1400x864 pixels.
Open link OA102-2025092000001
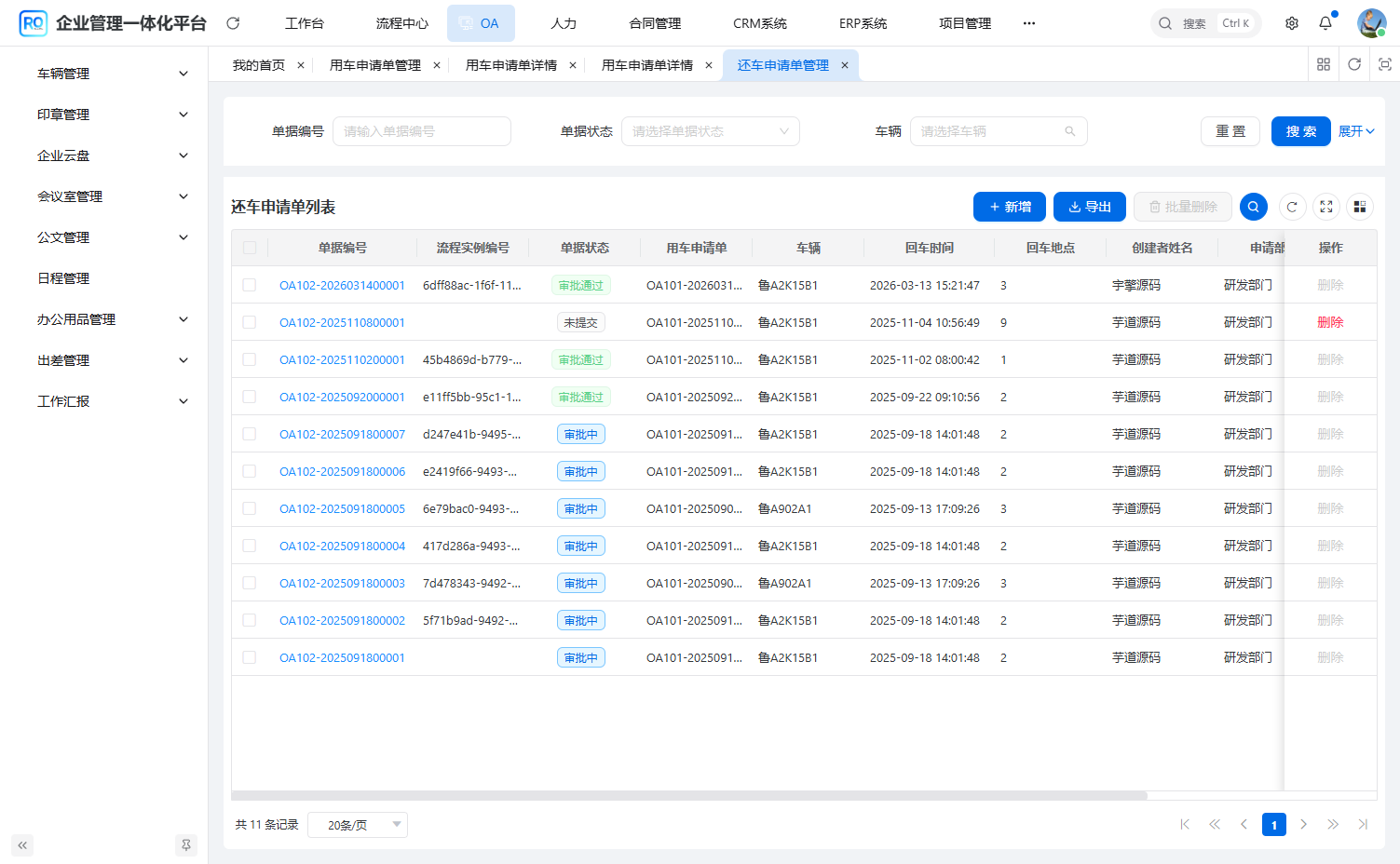[342, 397]
